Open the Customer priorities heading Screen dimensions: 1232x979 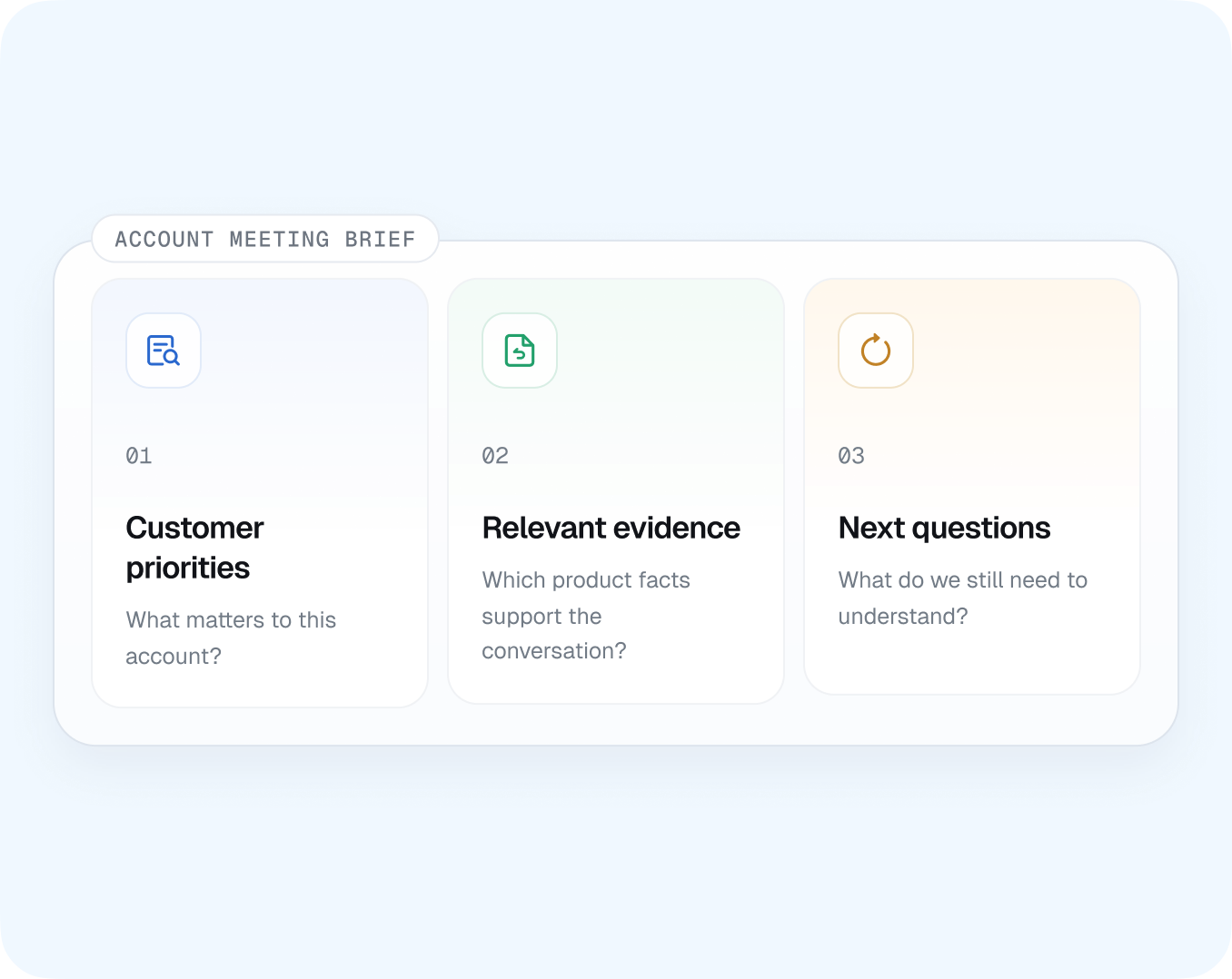point(195,548)
